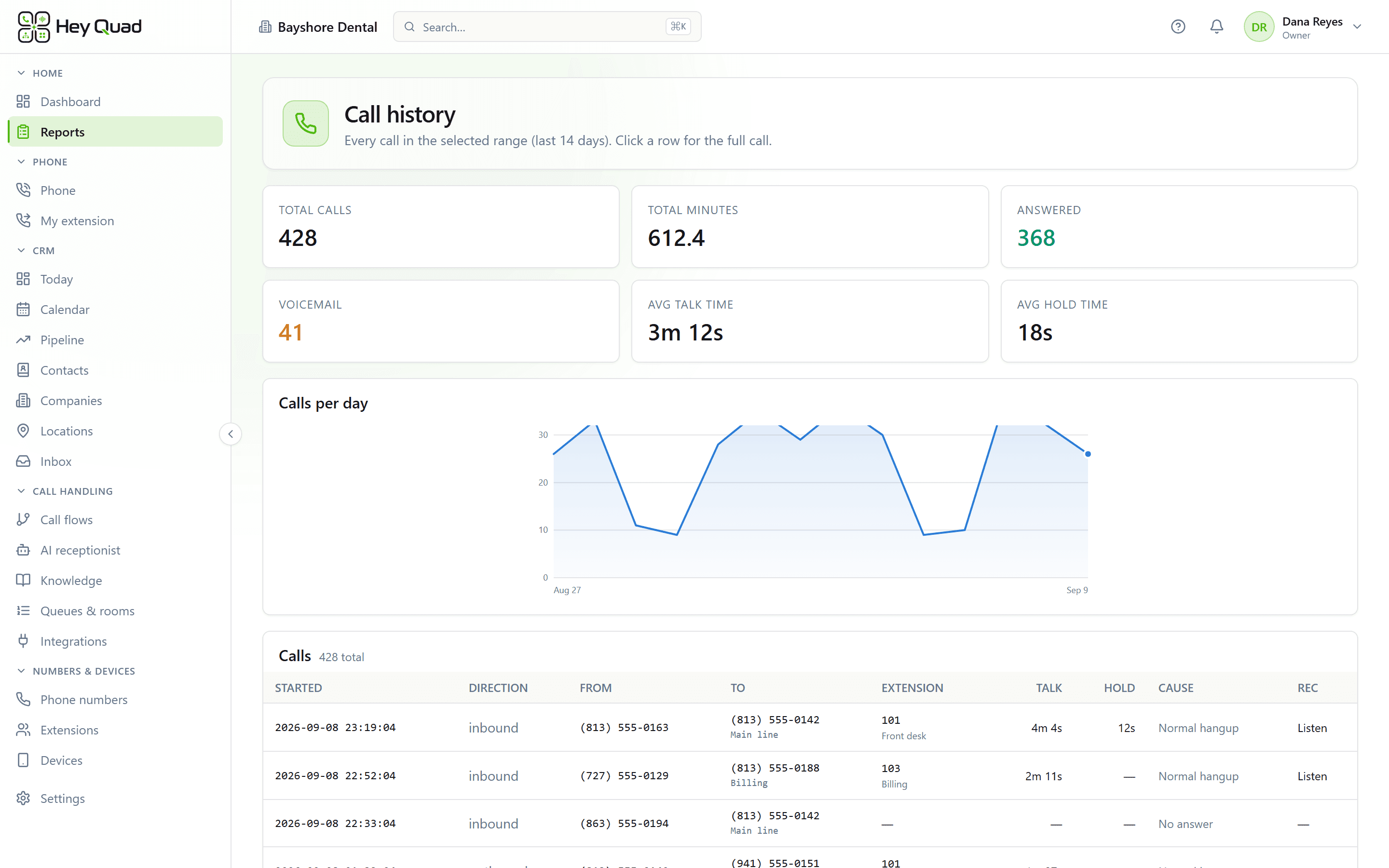Sort calls by DIRECTION column
Viewport: 1389px width, 868px height.
click(498, 687)
